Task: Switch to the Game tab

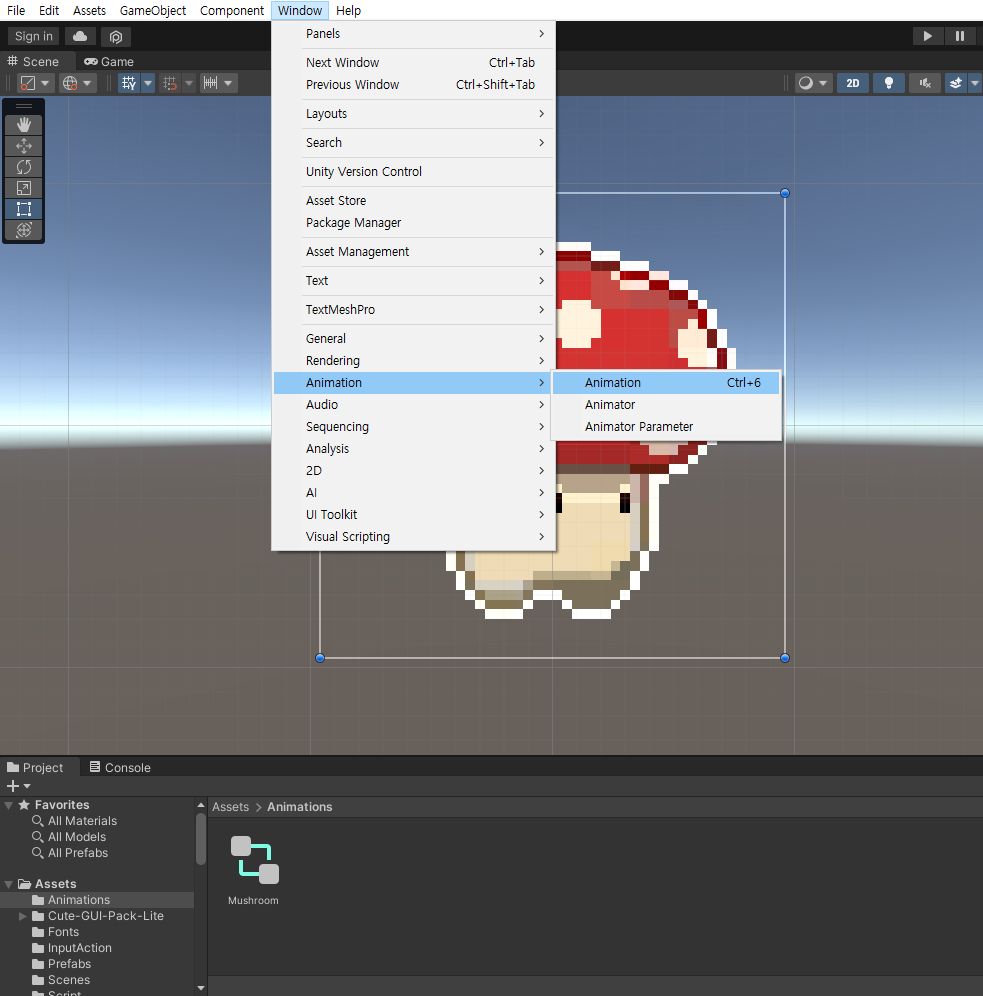Action: click(109, 62)
